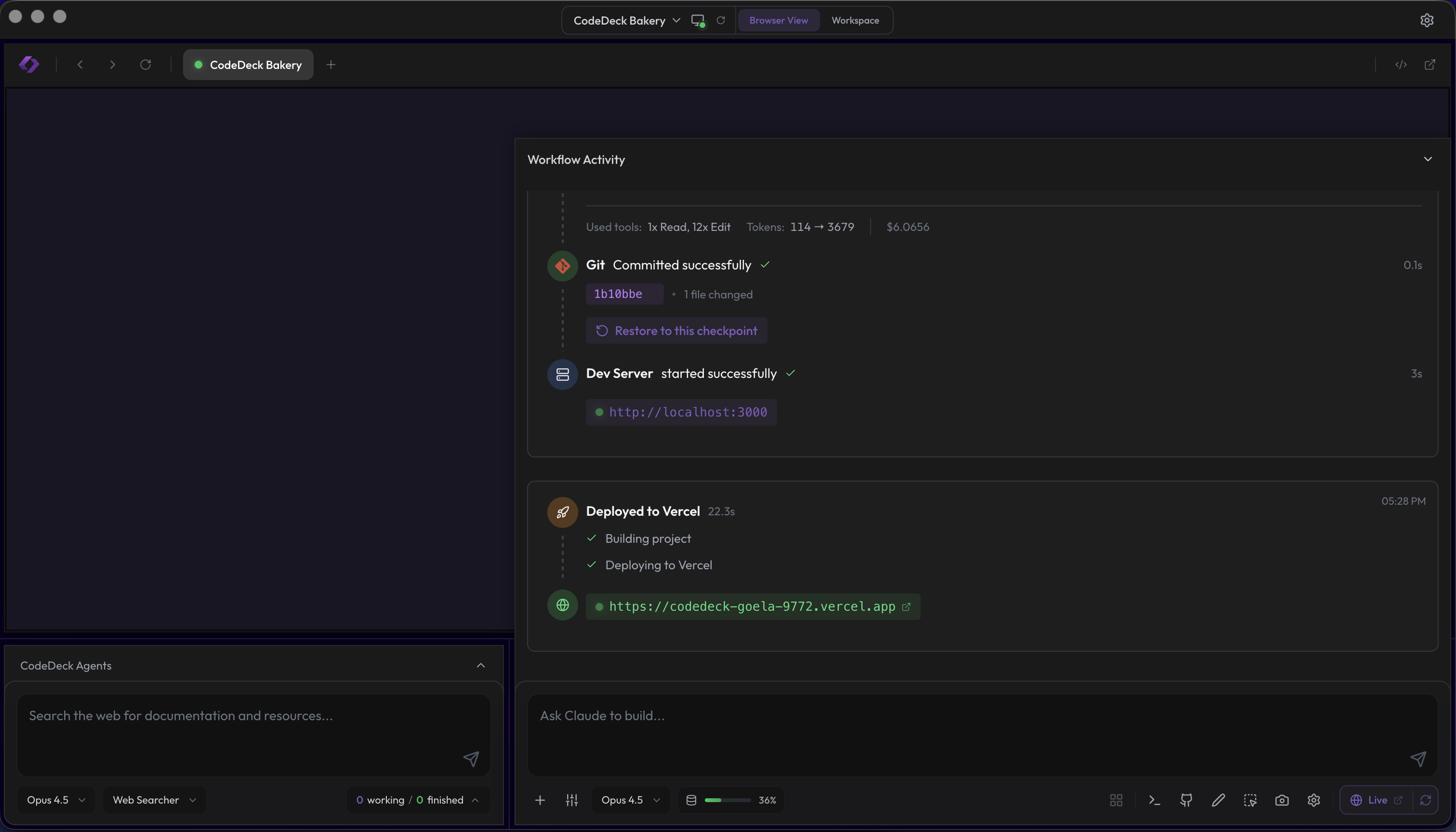Click the send icon in the Web Searcher input
This screenshot has height=832, width=1456.
(x=471, y=758)
